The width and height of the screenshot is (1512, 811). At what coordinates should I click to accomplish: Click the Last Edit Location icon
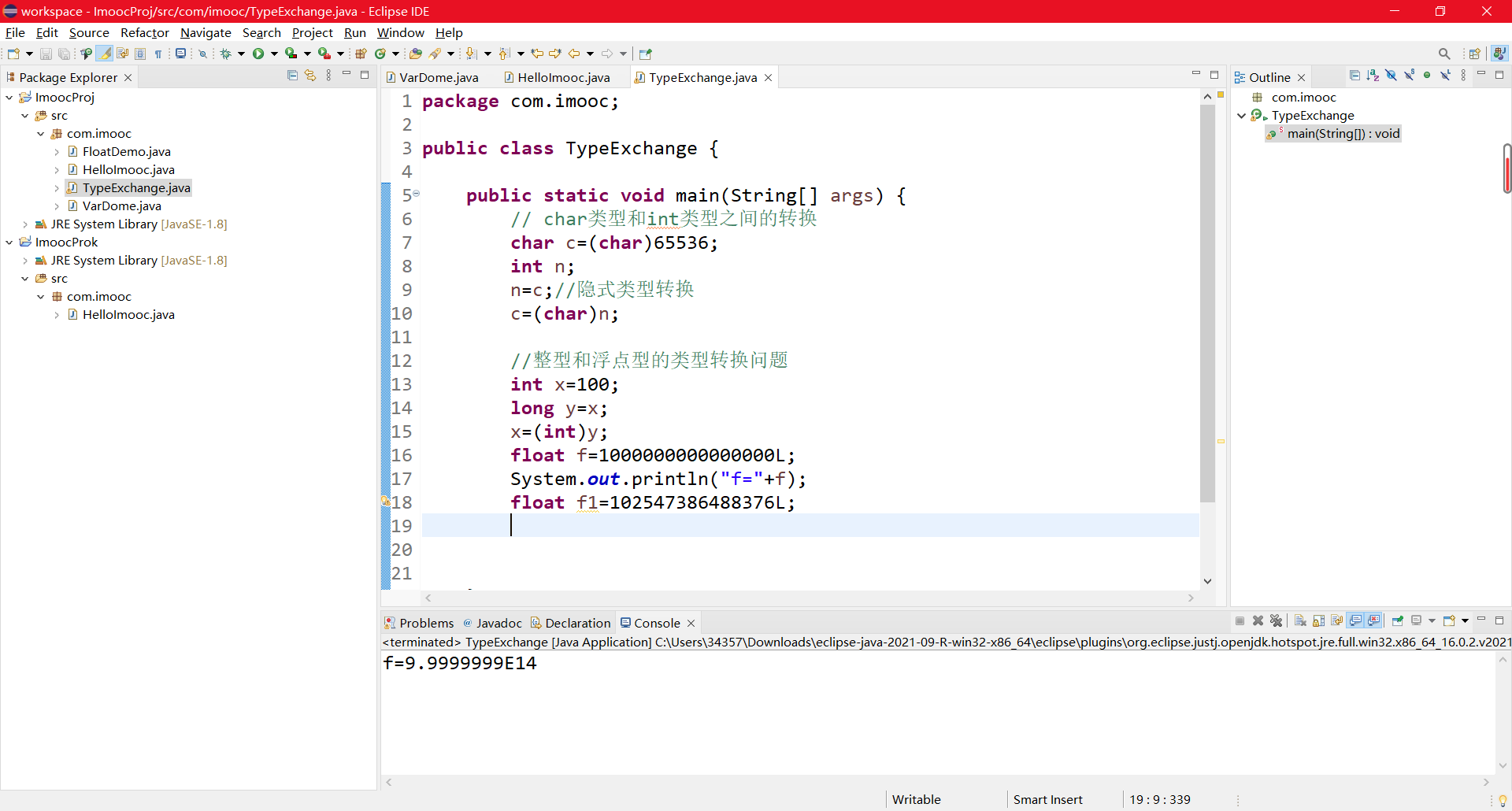click(537, 54)
